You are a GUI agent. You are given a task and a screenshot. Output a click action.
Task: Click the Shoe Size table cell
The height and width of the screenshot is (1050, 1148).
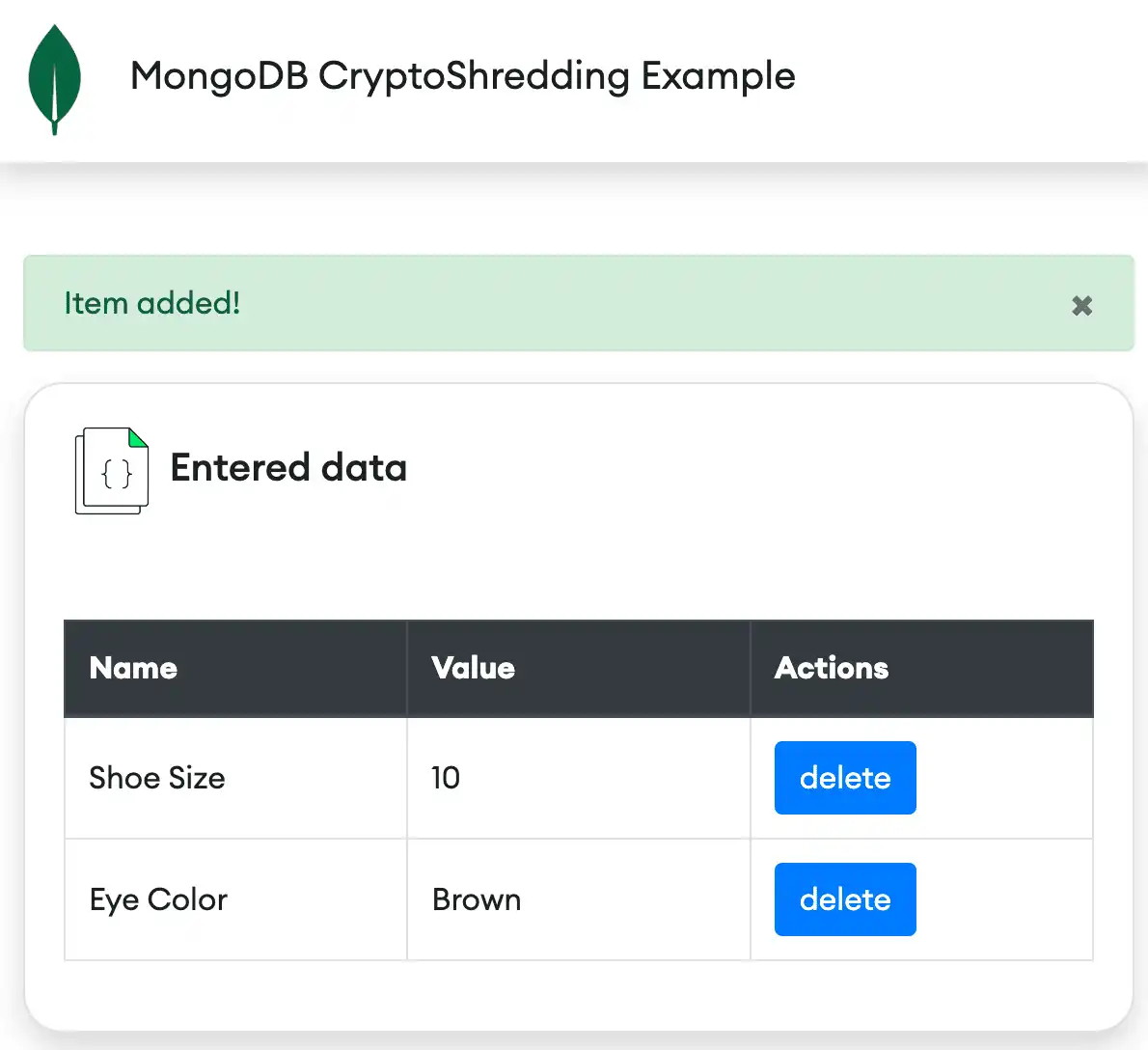tap(157, 778)
